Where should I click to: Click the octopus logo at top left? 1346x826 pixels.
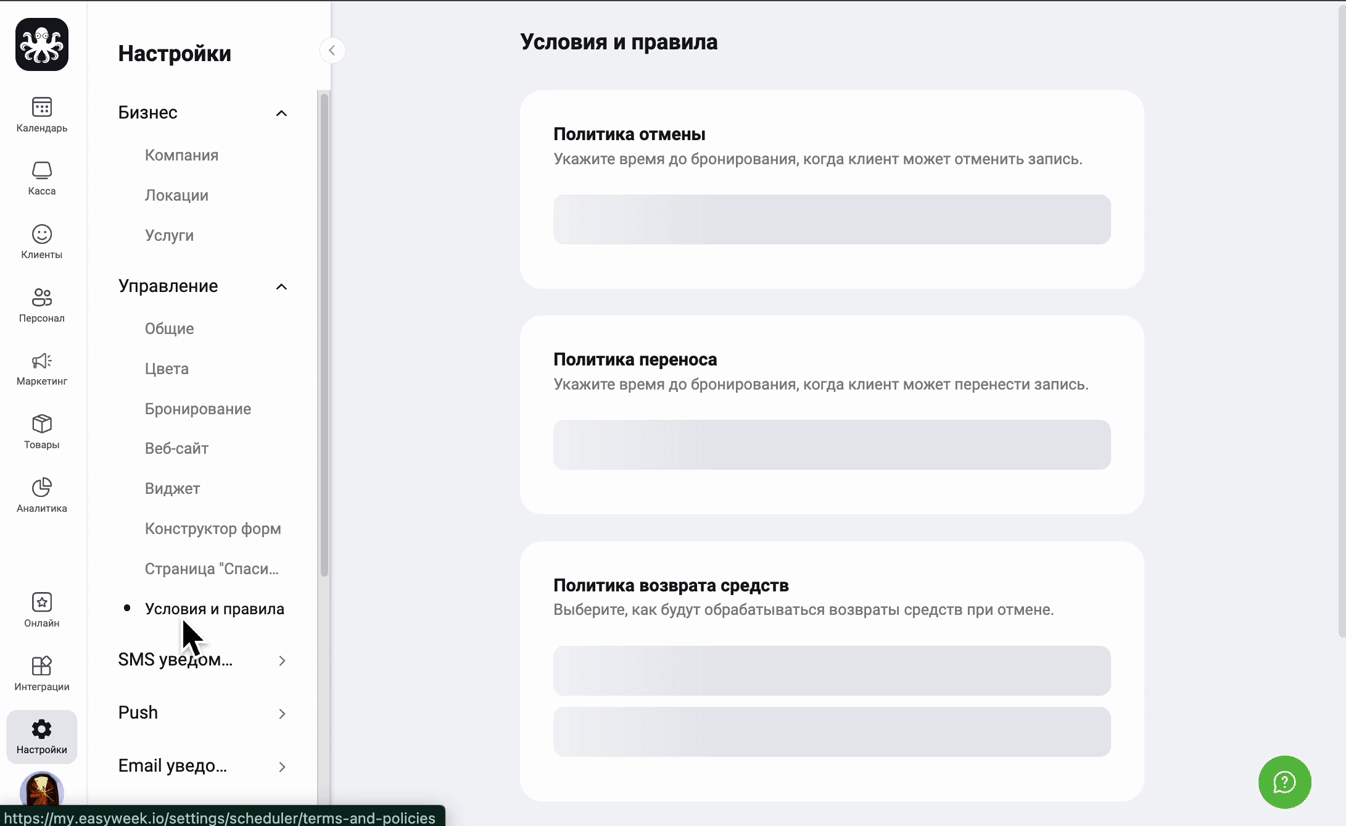tap(42, 45)
